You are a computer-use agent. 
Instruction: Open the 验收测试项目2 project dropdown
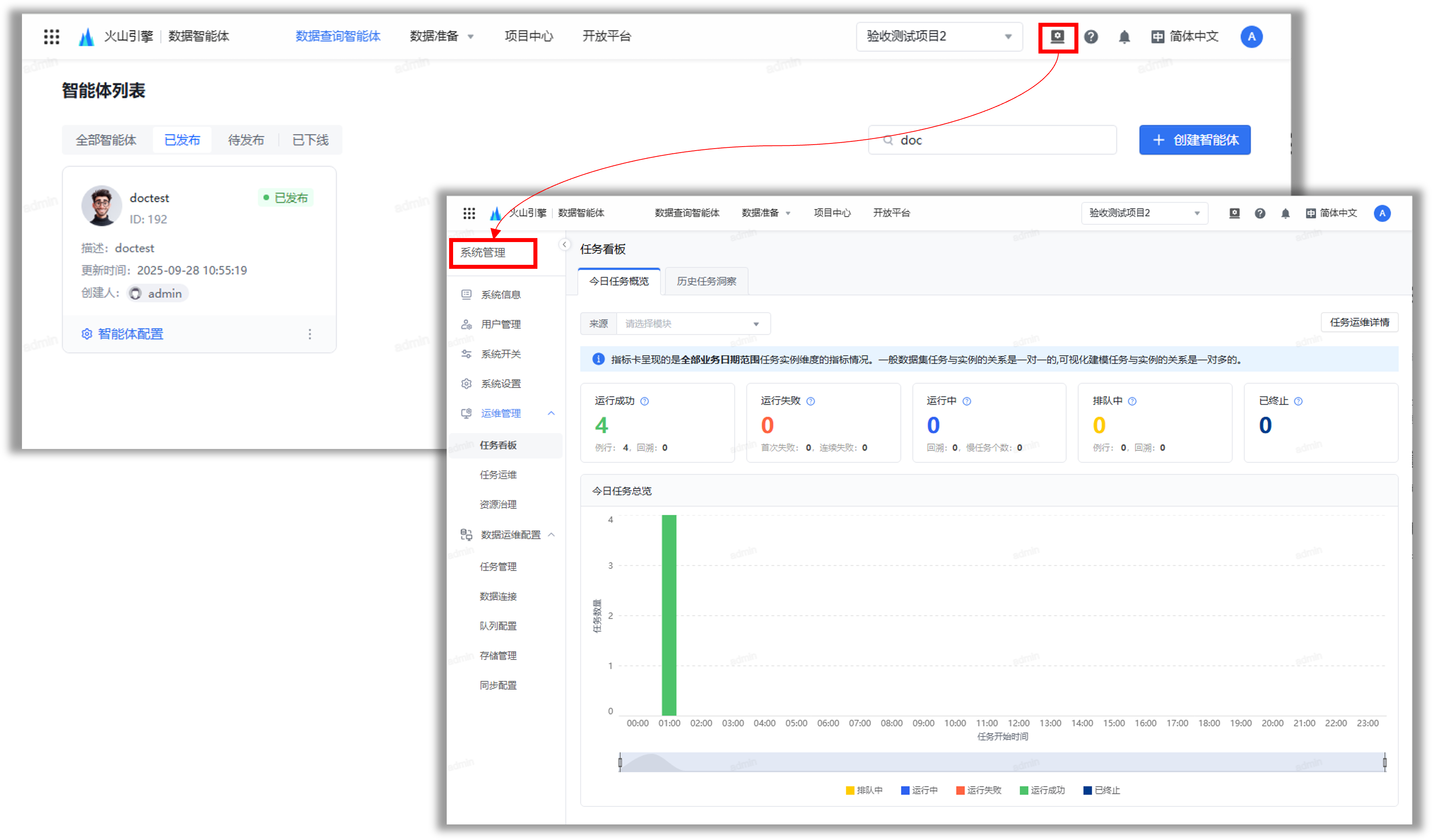click(x=939, y=37)
